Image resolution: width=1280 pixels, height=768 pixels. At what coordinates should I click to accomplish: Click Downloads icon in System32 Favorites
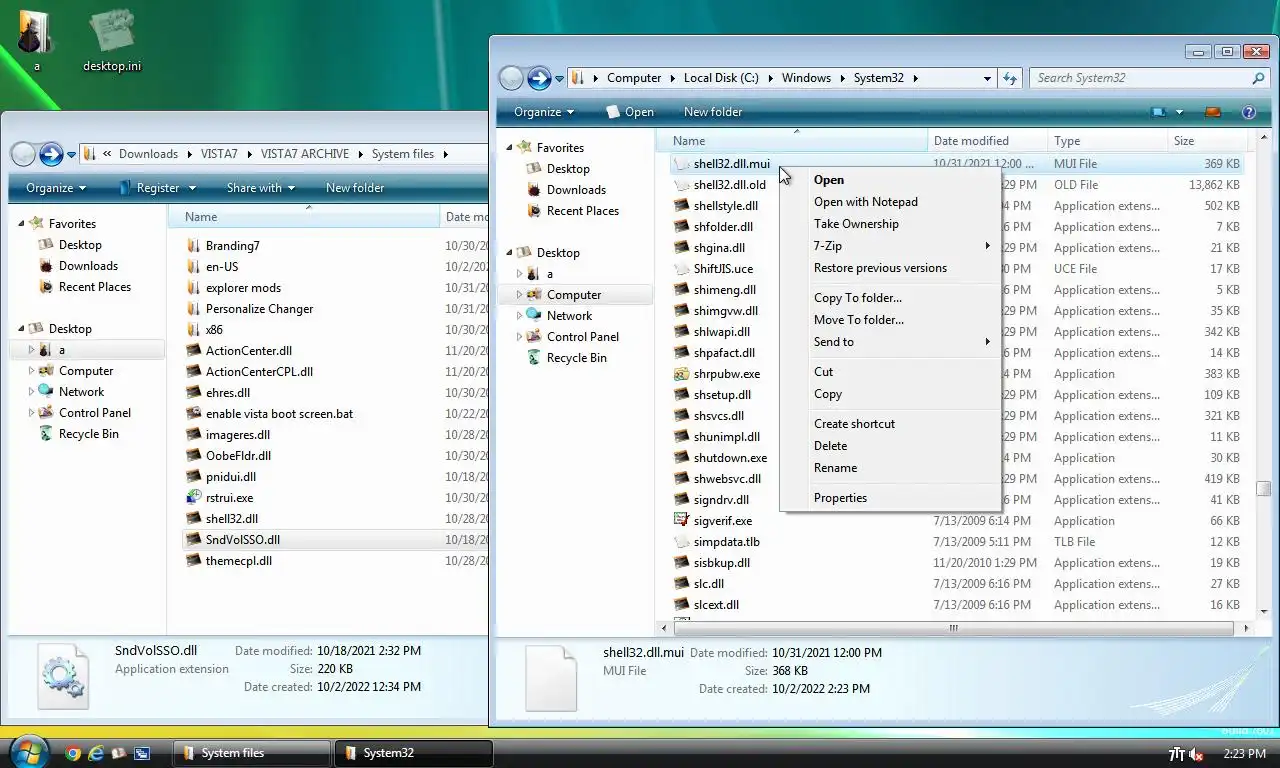(x=534, y=190)
